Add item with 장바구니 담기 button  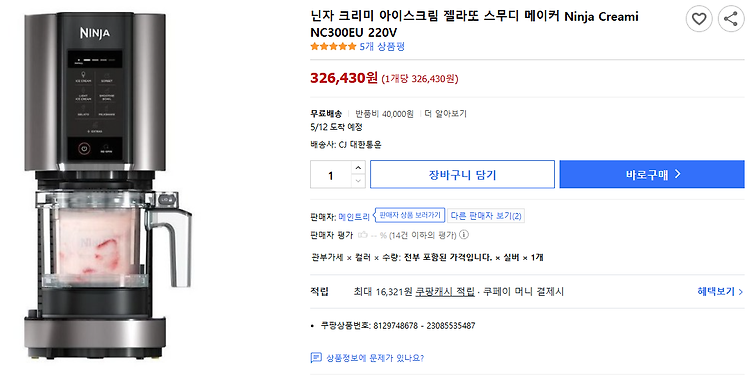[x=462, y=175]
